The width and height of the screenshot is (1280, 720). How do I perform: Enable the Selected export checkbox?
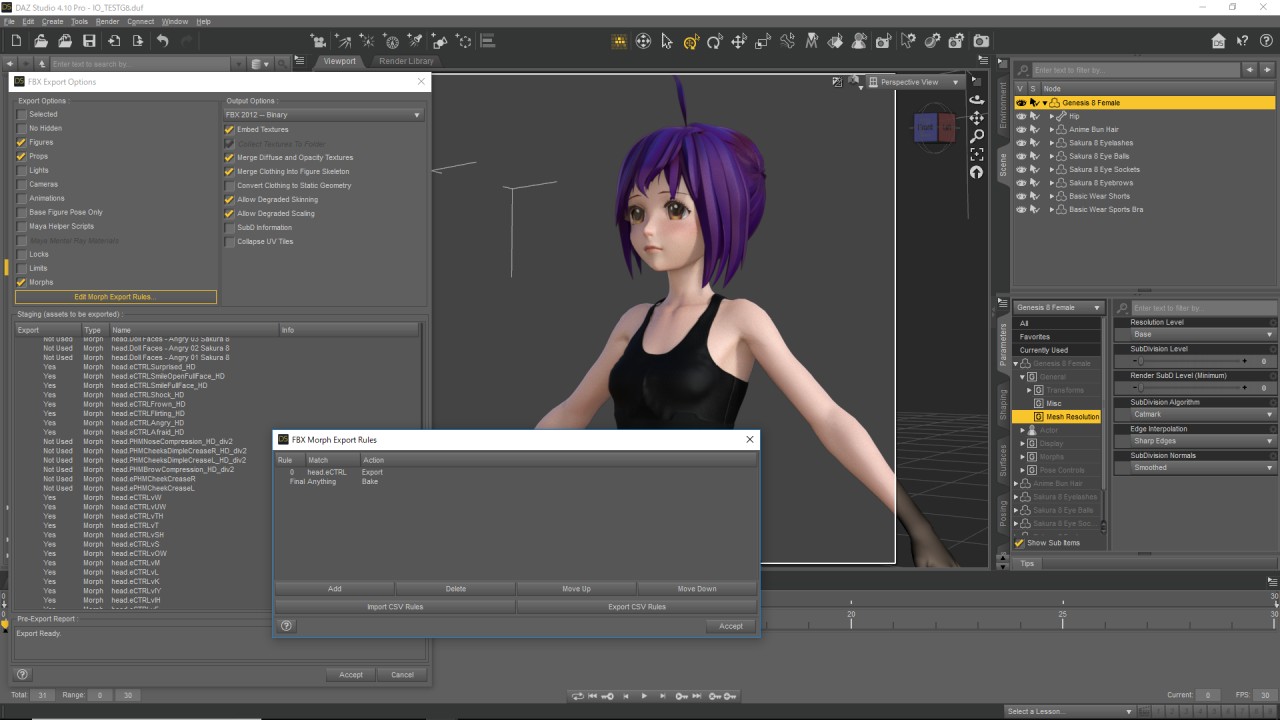click(21, 114)
